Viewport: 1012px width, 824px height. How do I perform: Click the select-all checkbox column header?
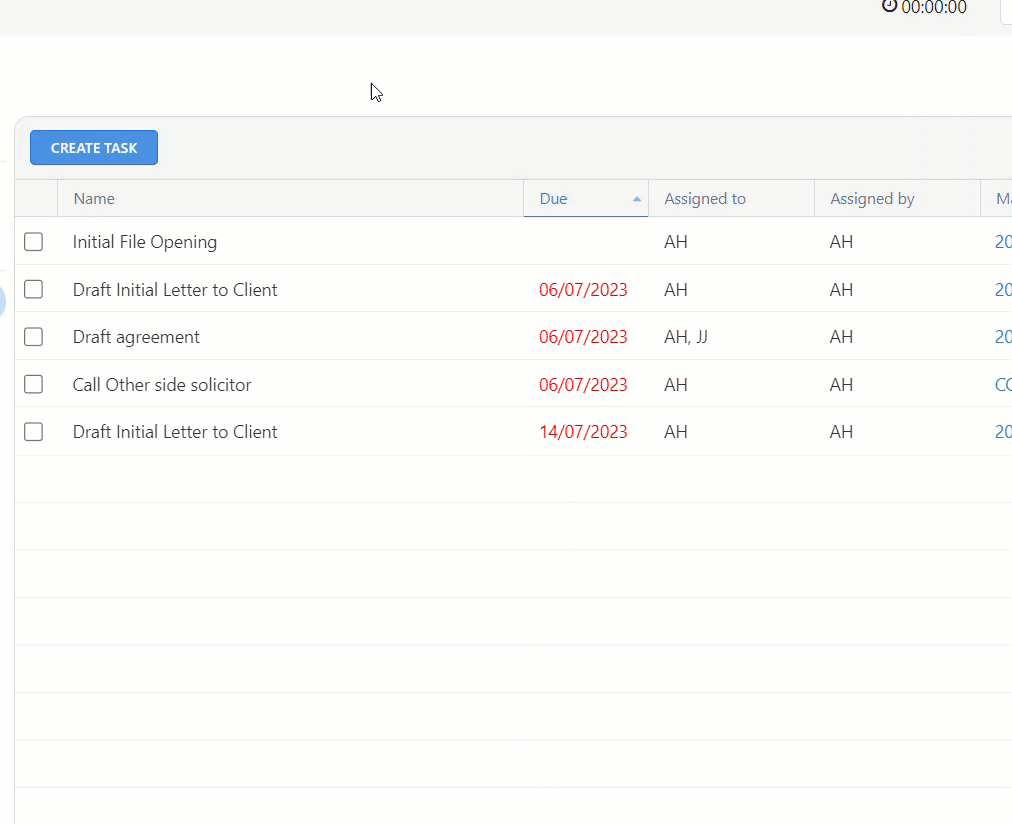(x=36, y=198)
